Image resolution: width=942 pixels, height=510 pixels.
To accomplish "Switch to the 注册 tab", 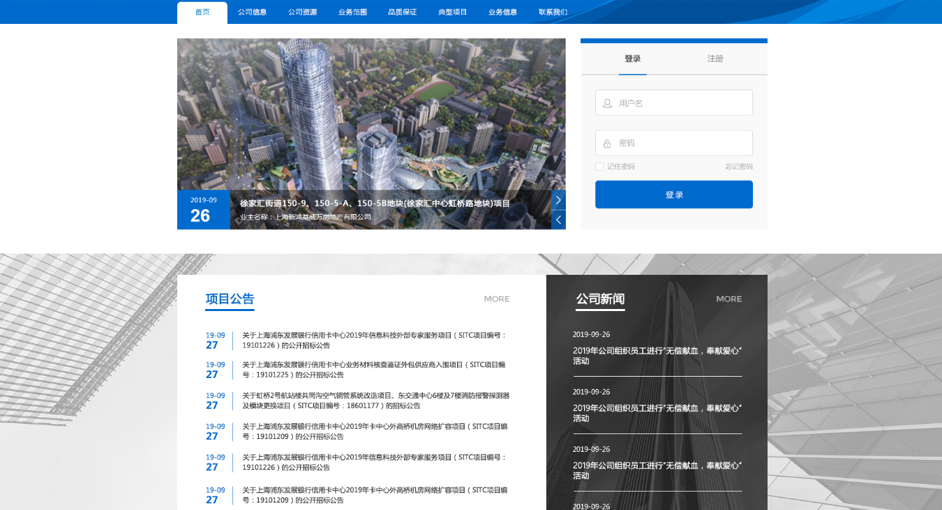I will pyautogui.click(x=715, y=59).
